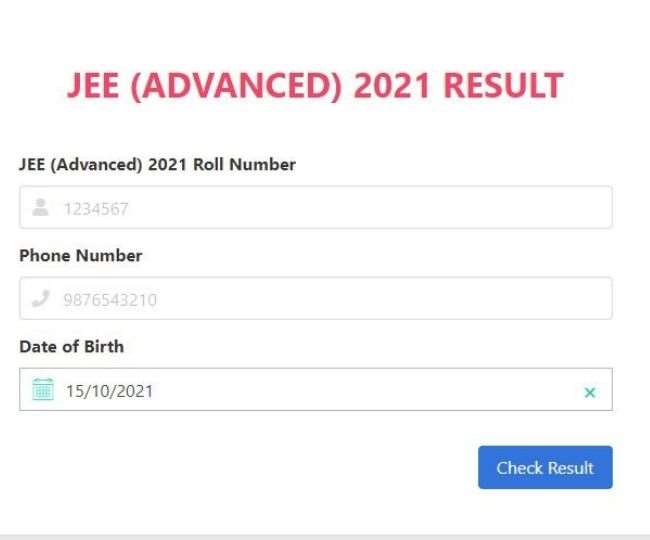Click the 1234567 placeholder text
The height and width of the screenshot is (540, 650).
[96, 209]
